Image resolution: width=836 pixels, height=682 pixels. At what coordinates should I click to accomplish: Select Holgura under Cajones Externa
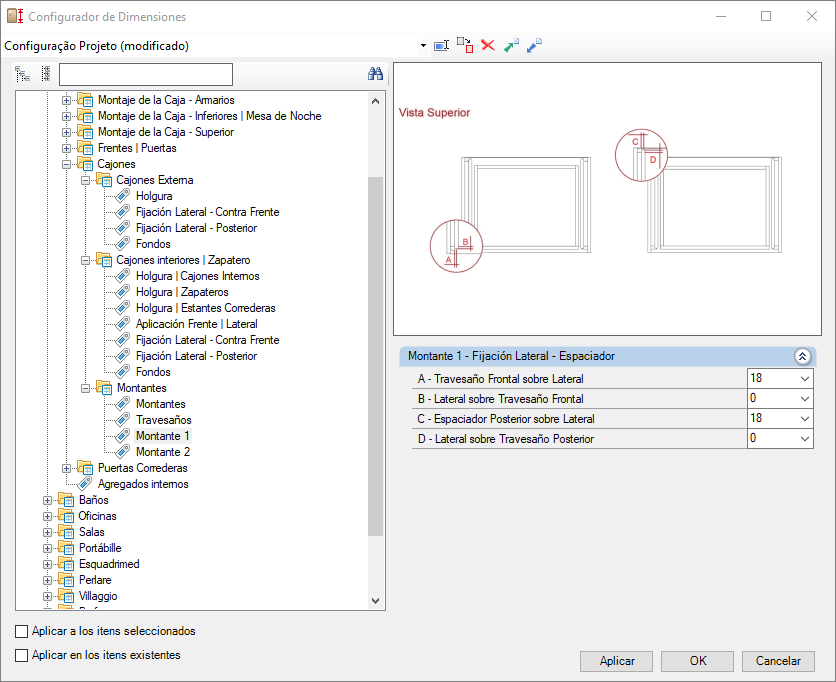154,196
